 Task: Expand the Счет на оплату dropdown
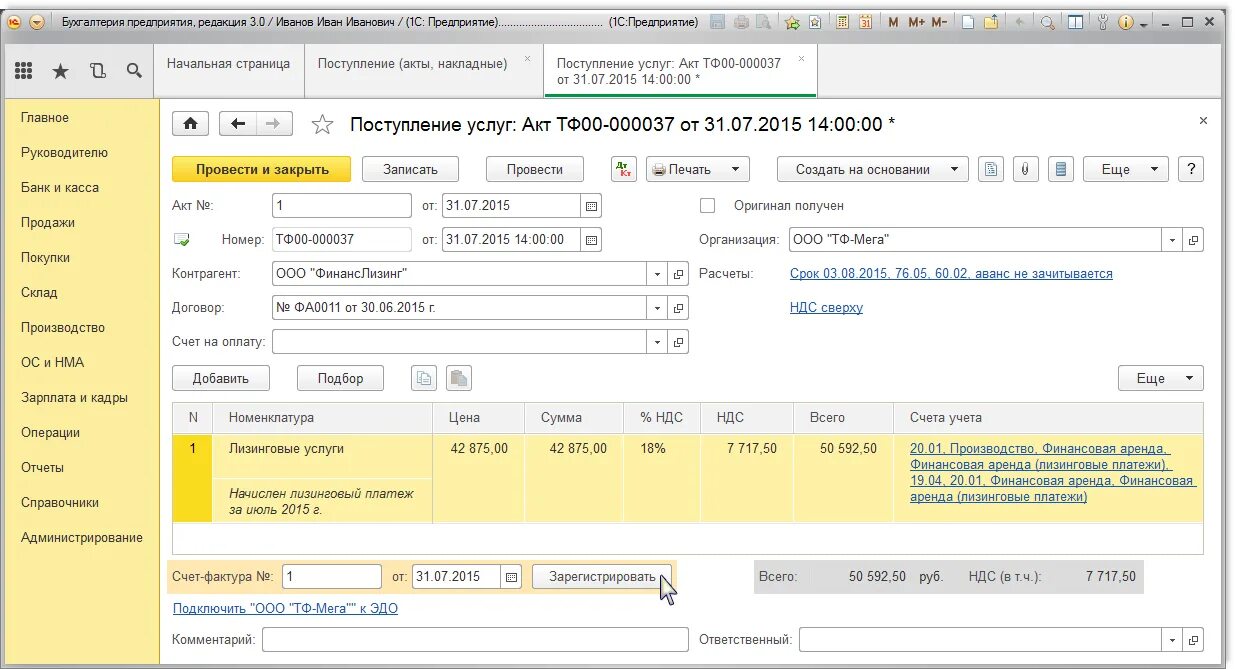(x=657, y=342)
